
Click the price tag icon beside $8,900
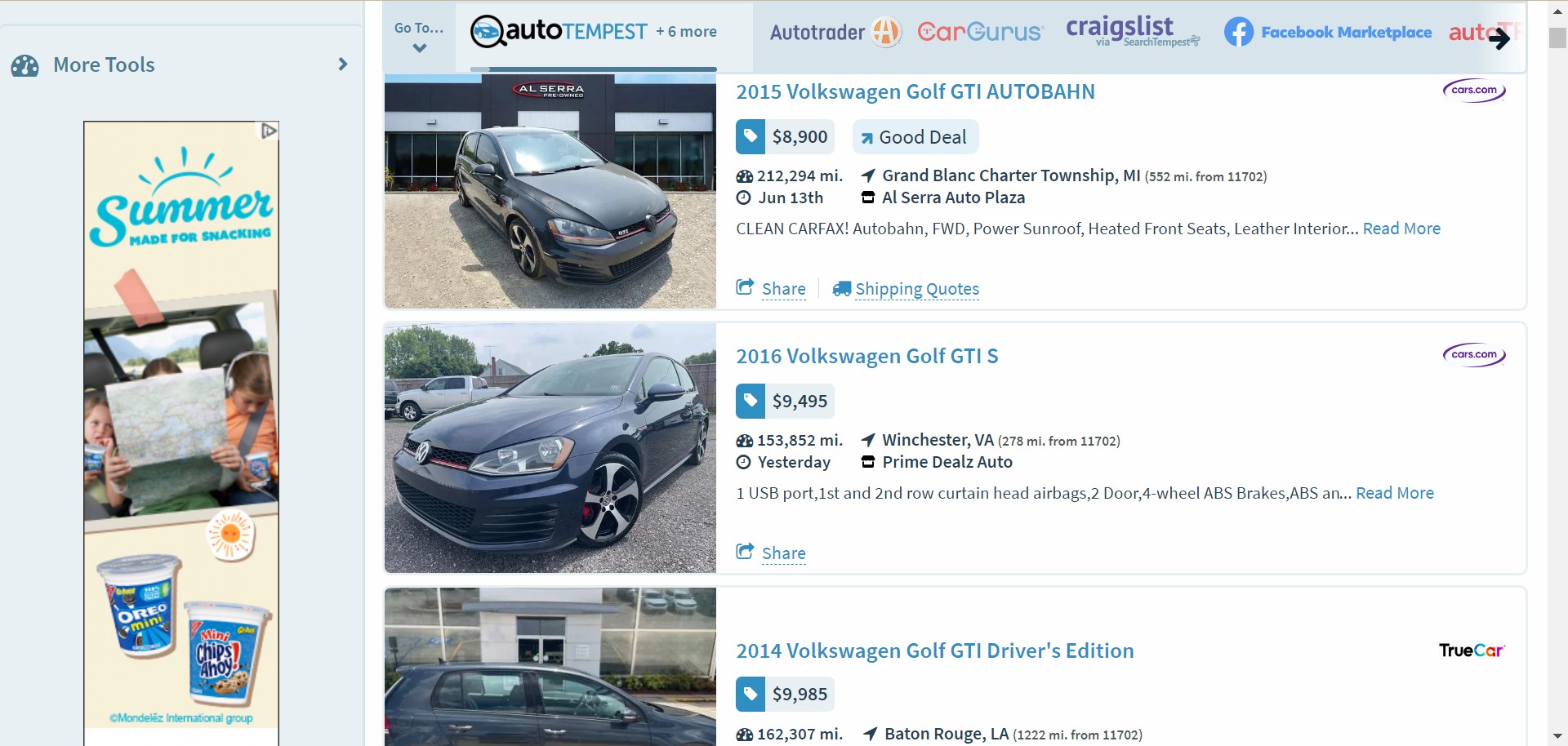[x=751, y=136]
